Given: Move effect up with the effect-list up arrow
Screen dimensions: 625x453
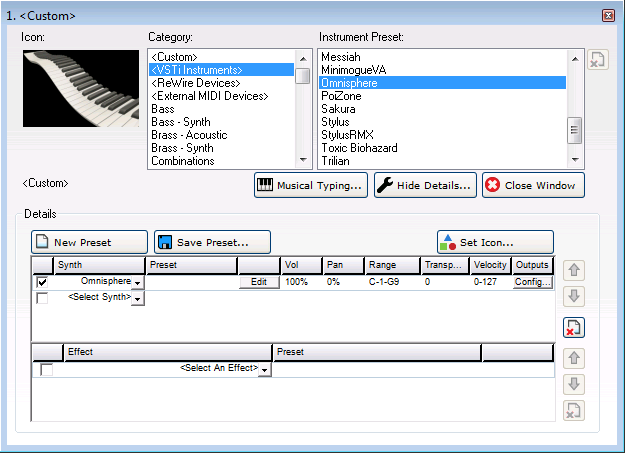Looking at the screenshot, I should 574,358.
